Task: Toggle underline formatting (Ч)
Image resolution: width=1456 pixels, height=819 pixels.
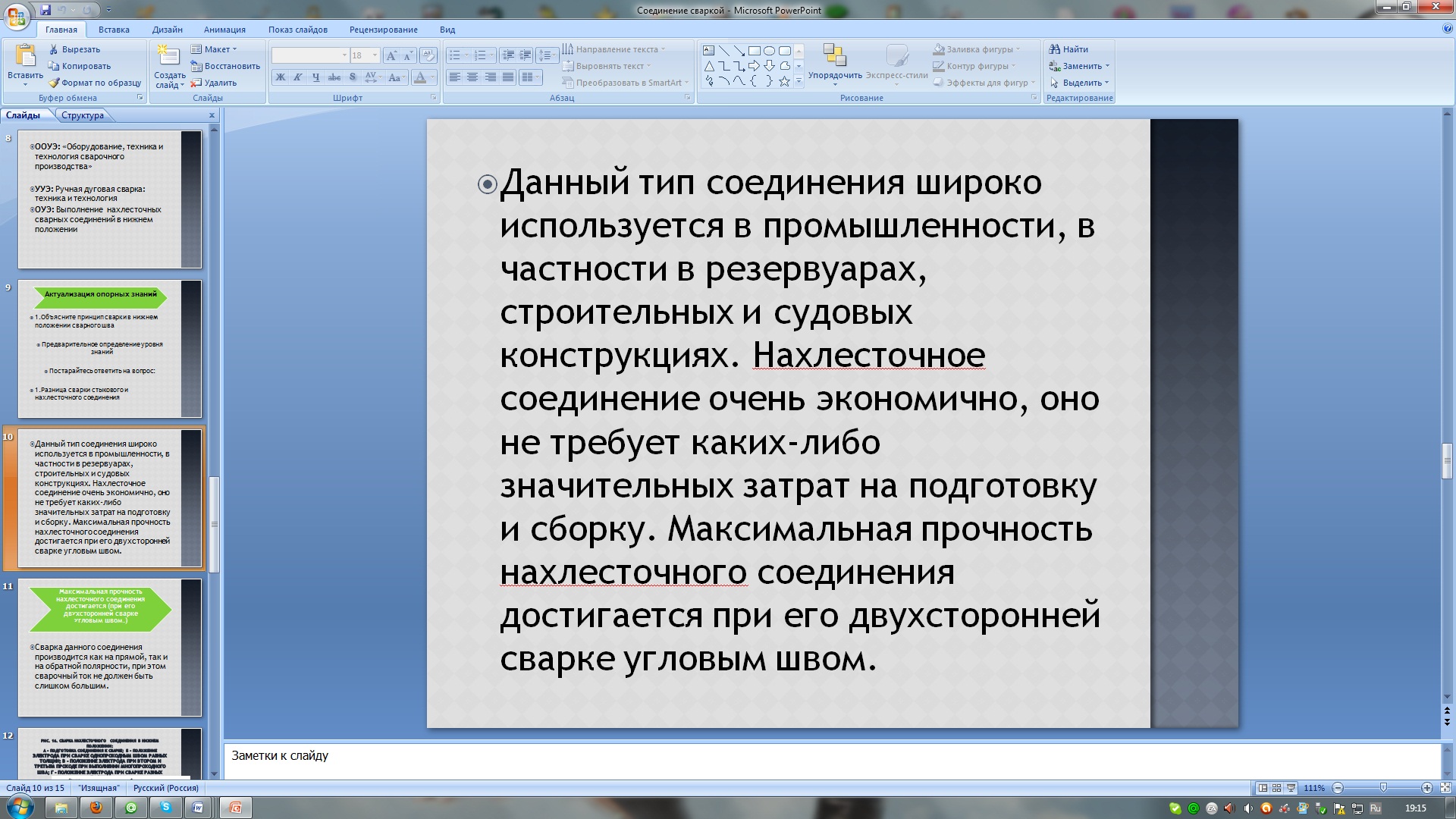Action: [x=315, y=77]
